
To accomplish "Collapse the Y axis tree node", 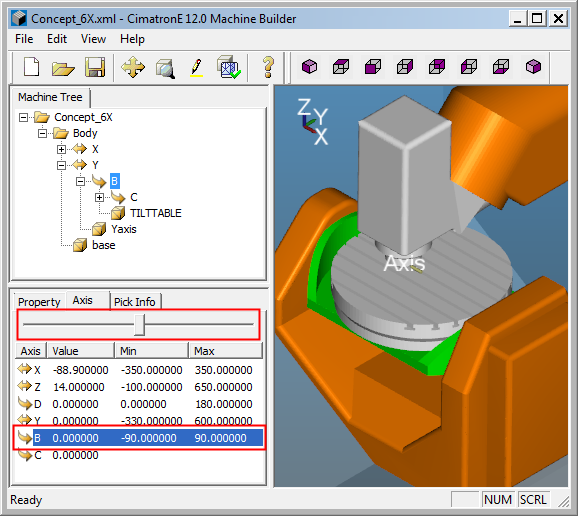I will 61,165.
